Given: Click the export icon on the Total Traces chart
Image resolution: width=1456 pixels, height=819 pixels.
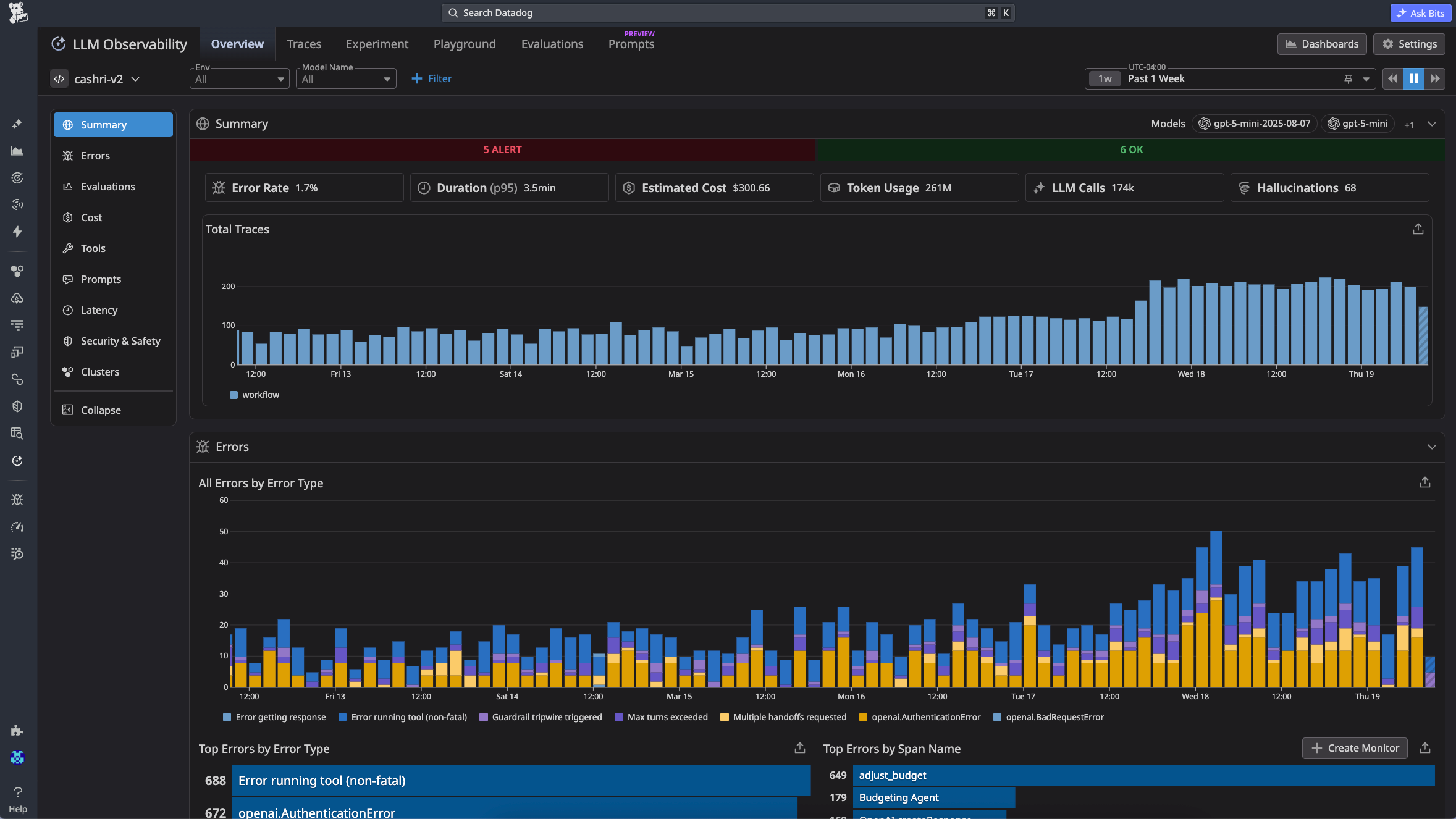Looking at the screenshot, I should pyautogui.click(x=1418, y=229).
